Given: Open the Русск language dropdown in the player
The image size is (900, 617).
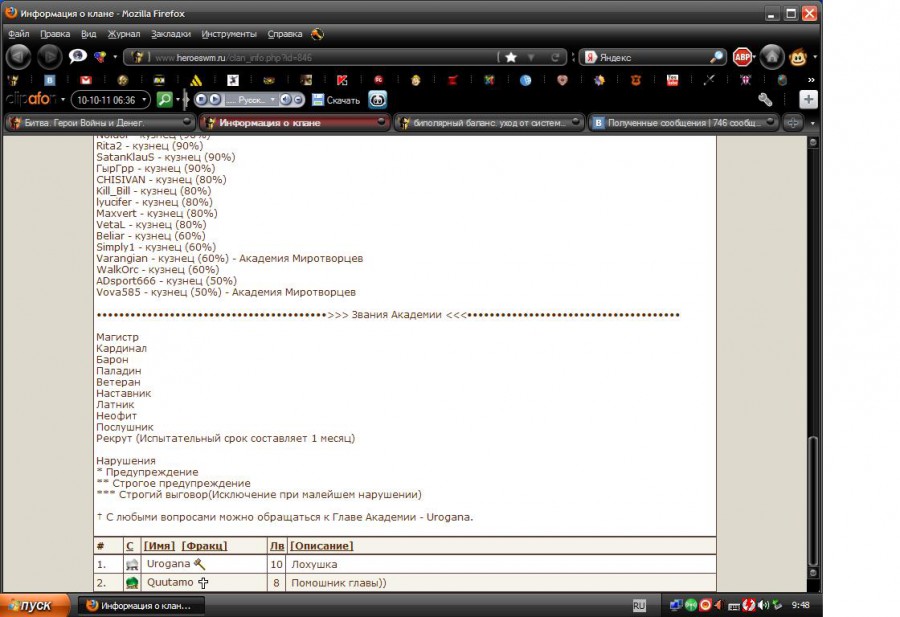Looking at the screenshot, I should tap(273, 100).
